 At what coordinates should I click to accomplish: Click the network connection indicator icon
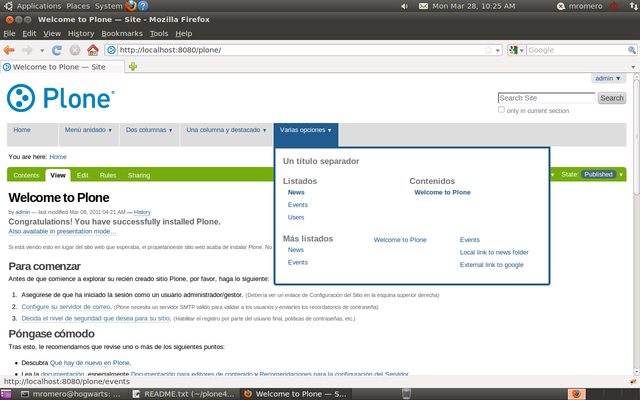(x=633, y=6)
